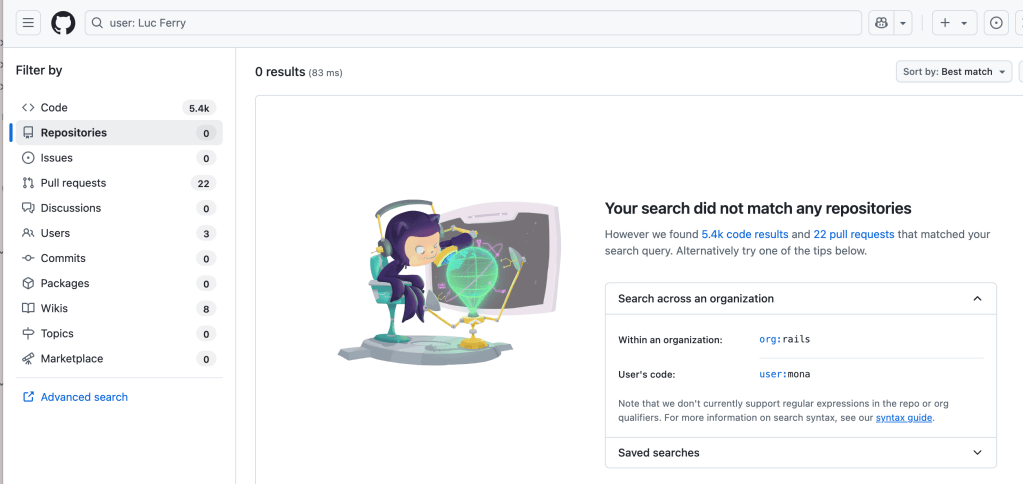Expand the Saved searches section
Screen dimensions: 1023x484
[977, 453]
